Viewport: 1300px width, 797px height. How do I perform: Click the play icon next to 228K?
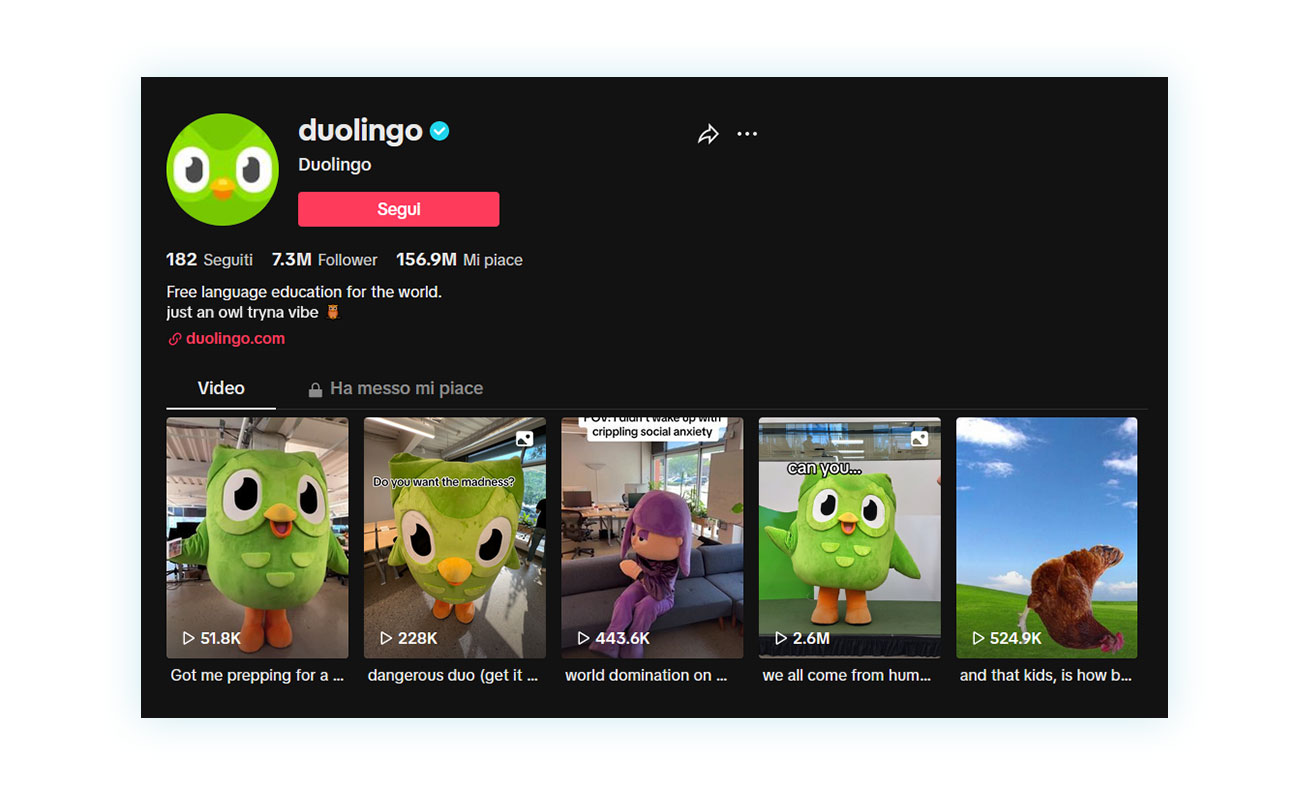click(x=386, y=638)
